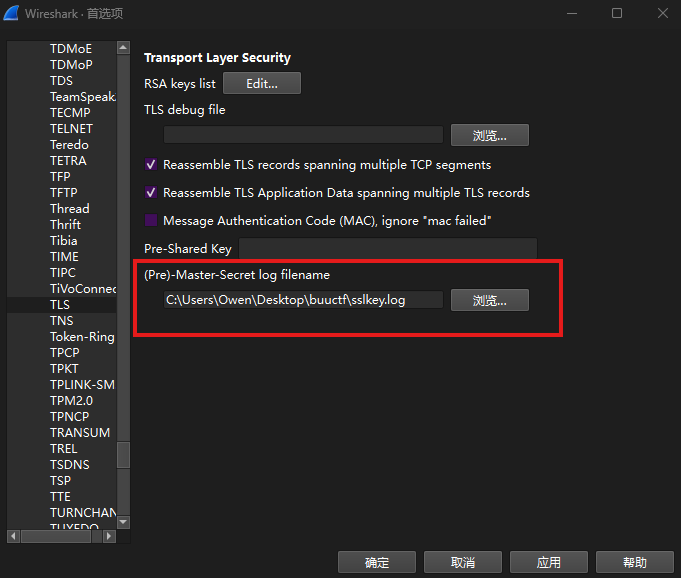The width and height of the screenshot is (681, 578).
Task: Browse for the TLS debug file
Action: (x=490, y=135)
